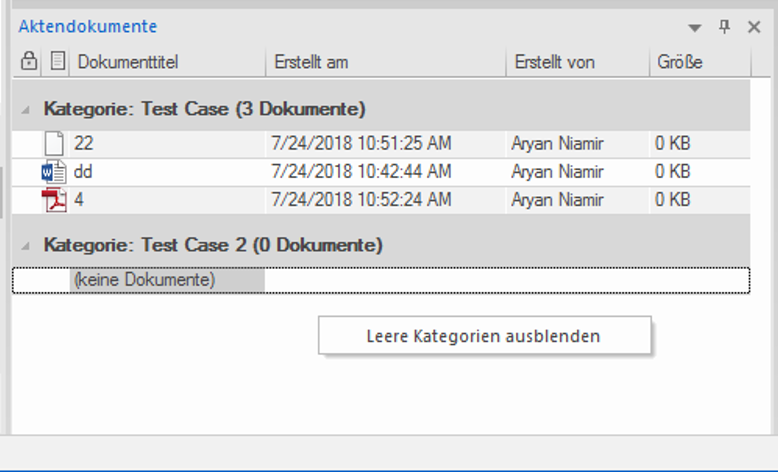This screenshot has width=778, height=472.
Task: Select the document named dd
Action: pyautogui.click(x=84, y=172)
